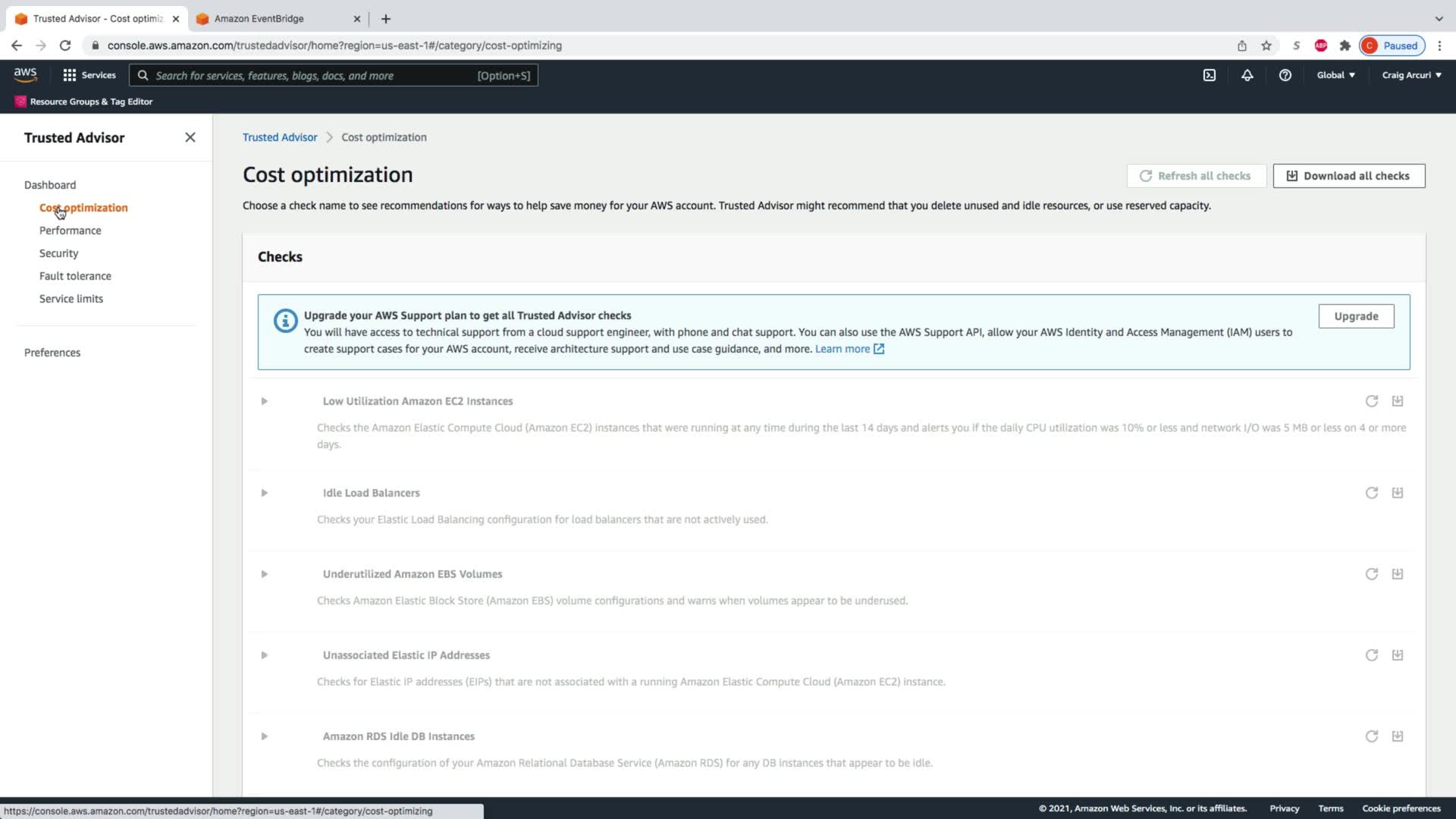The height and width of the screenshot is (819, 1456).
Task: Download the Unassociated Elastic IP Addresses check
Action: (1398, 655)
